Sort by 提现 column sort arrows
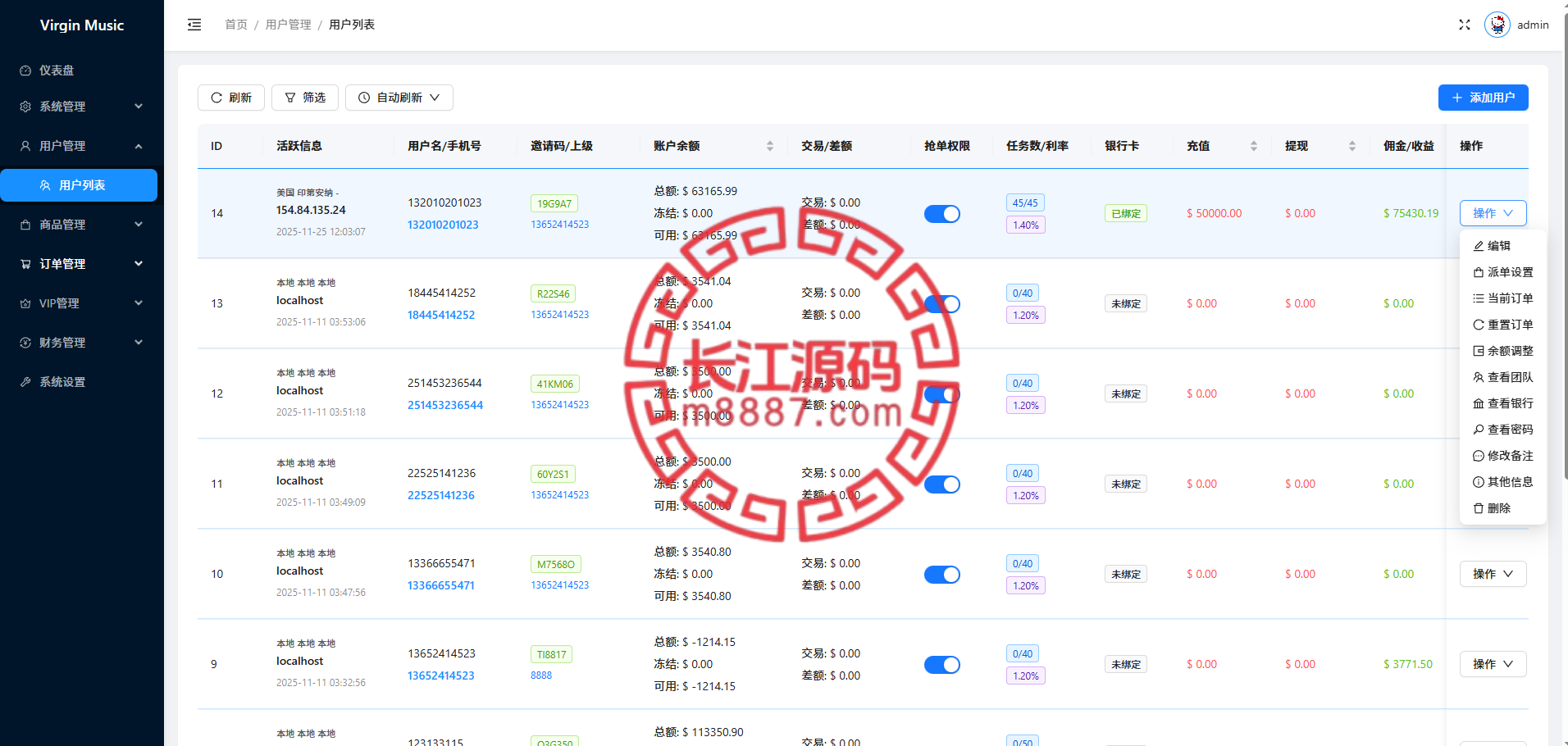The width and height of the screenshot is (1568, 746). click(x=1352, y=146)
